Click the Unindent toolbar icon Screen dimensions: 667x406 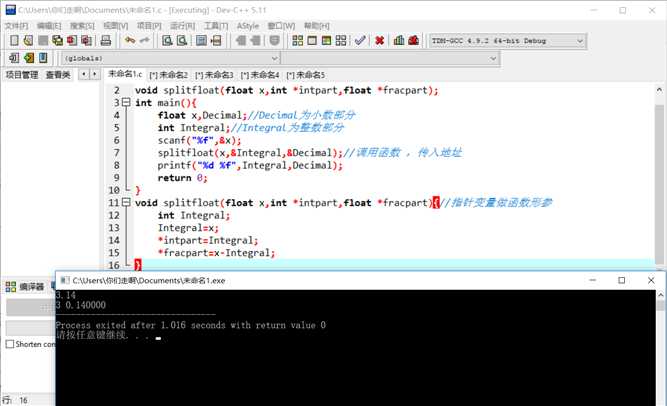[255, 40]
